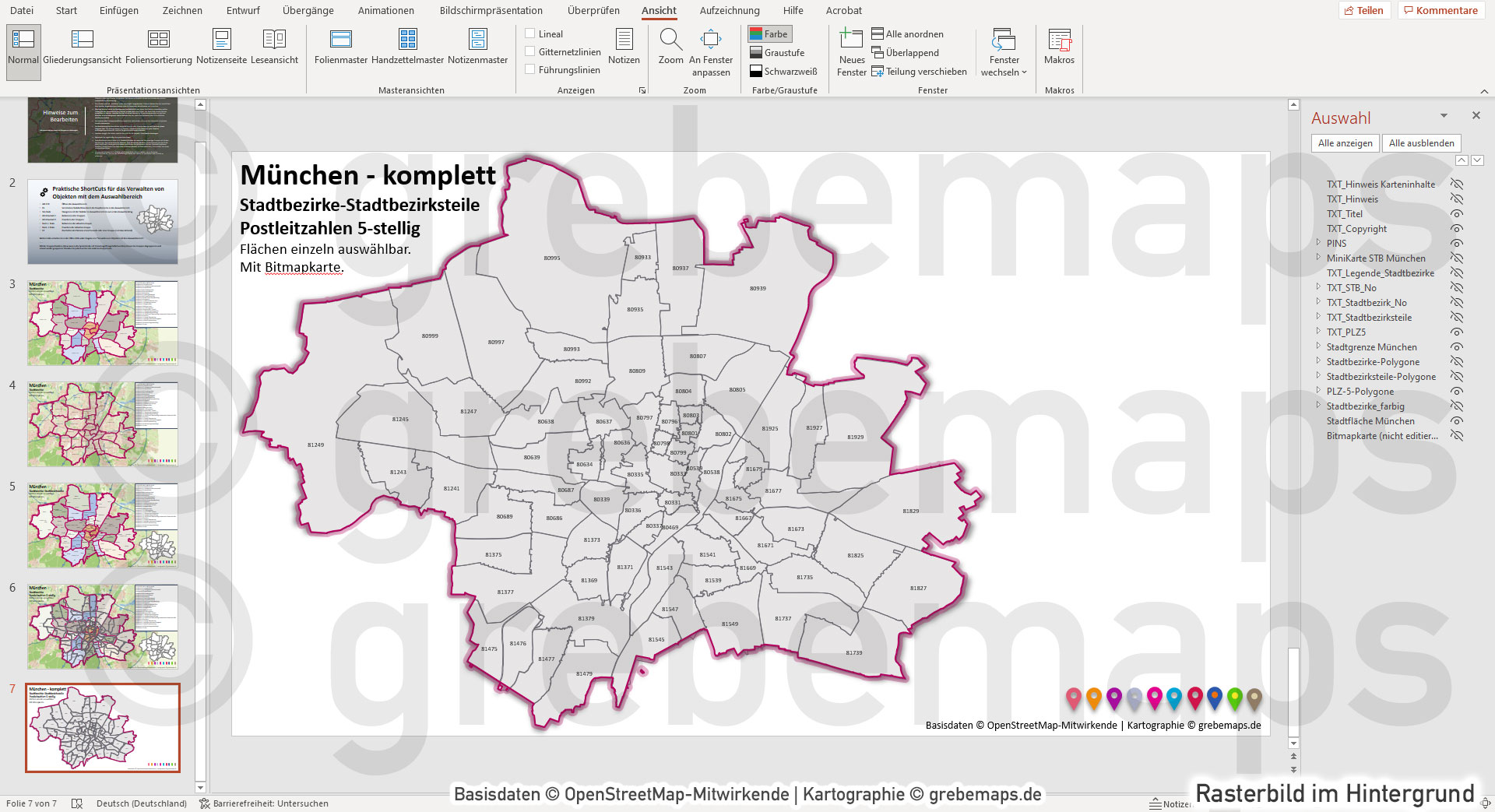Collapse the Auswahl pane options arrow

(1444, 115)
